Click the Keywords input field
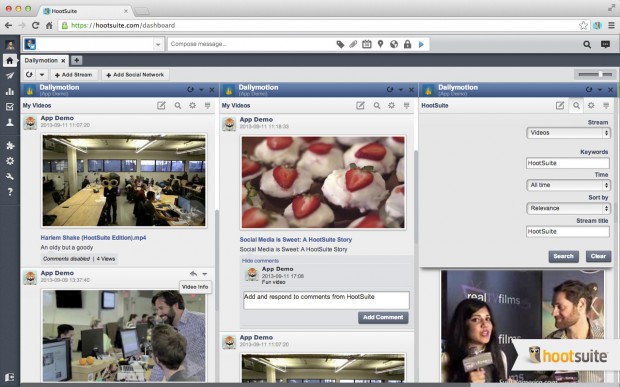620x387 pixels. (568, 163)
